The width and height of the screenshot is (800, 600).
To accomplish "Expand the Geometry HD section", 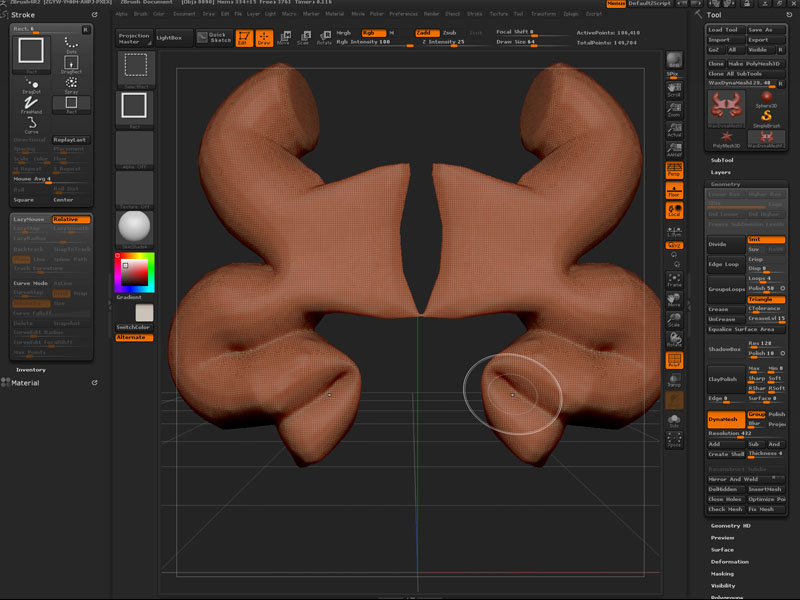I will 730,526.
